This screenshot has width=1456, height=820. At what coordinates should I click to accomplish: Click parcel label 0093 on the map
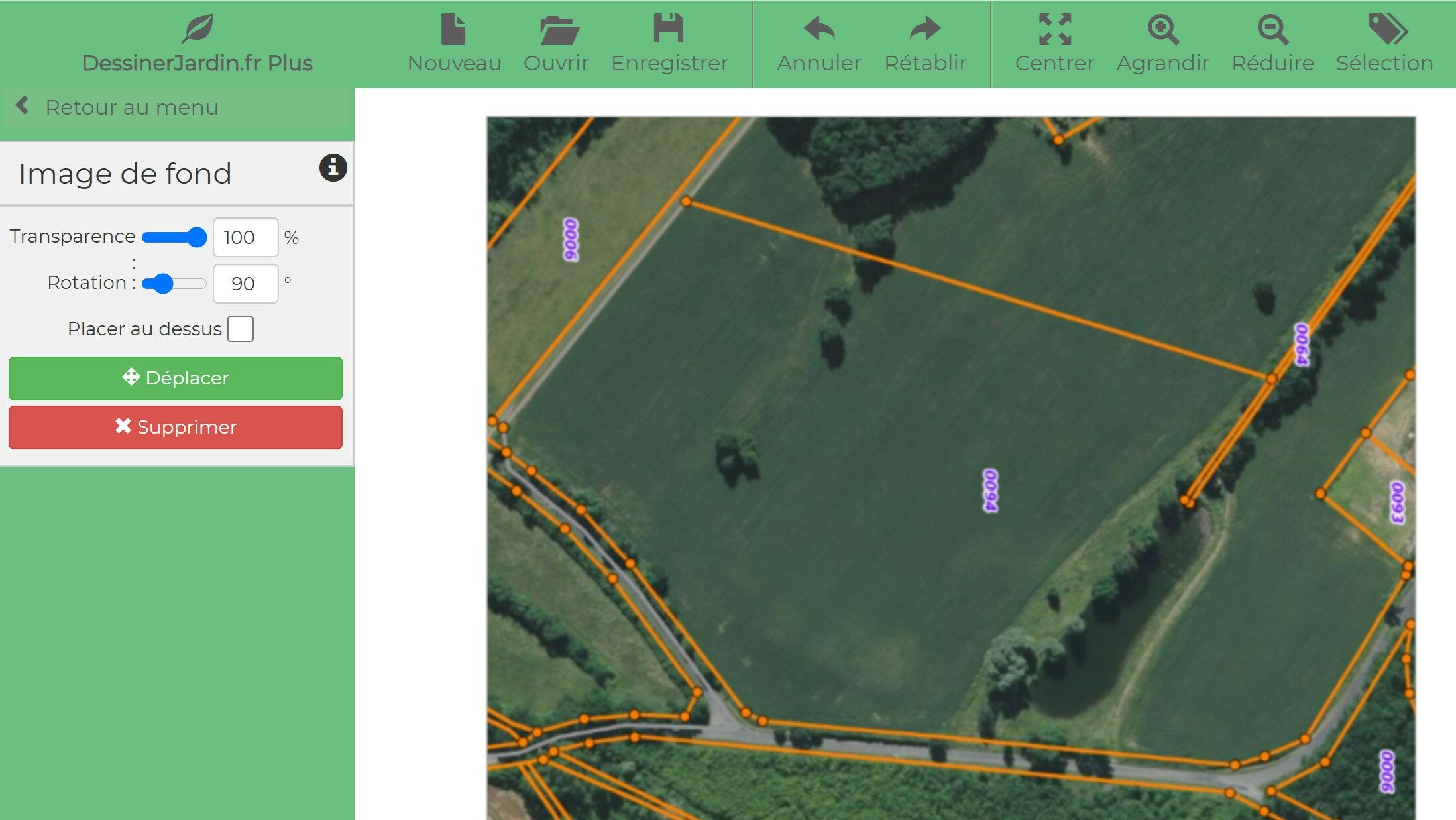(x=1397, y=502)
